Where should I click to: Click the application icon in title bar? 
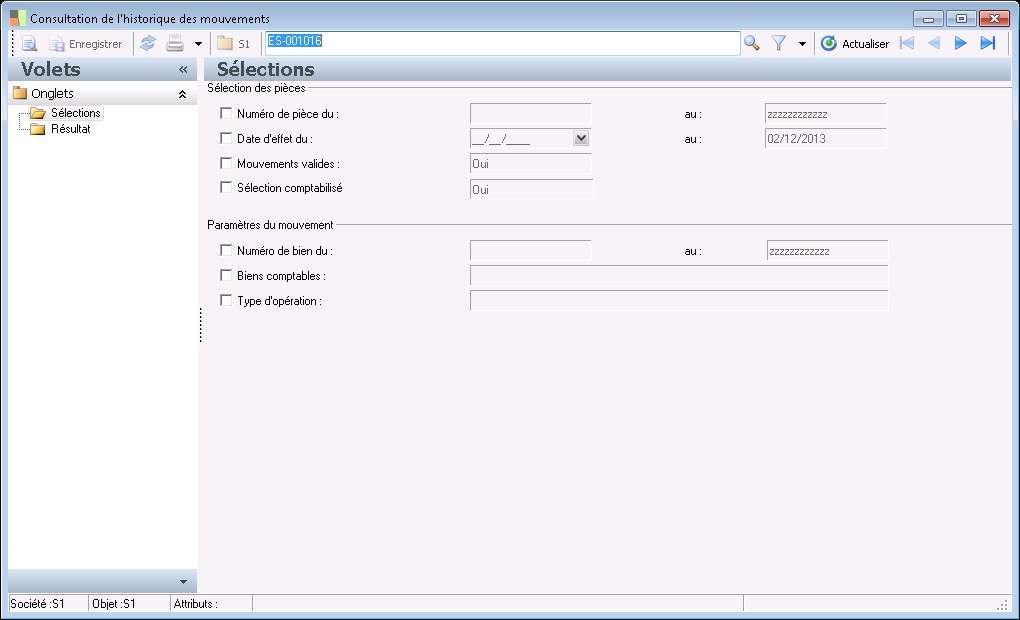18,18
